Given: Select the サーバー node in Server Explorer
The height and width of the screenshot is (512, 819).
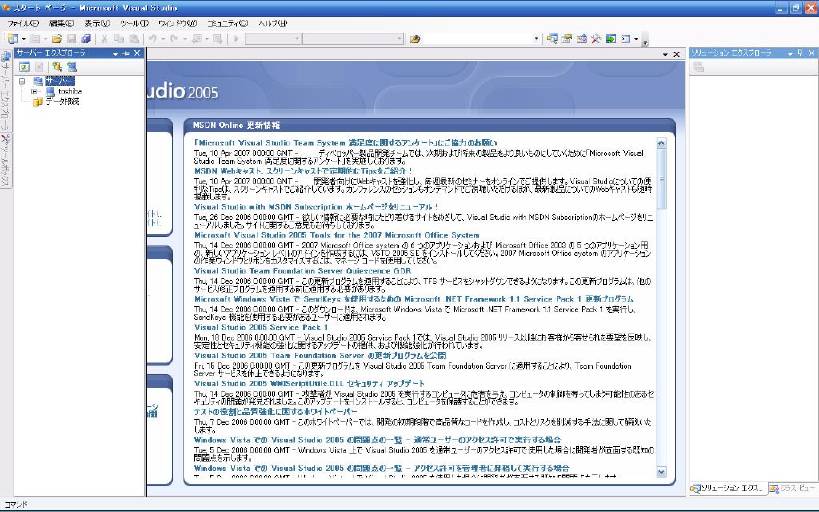Looking at the screenshot, I should [60, 81].
